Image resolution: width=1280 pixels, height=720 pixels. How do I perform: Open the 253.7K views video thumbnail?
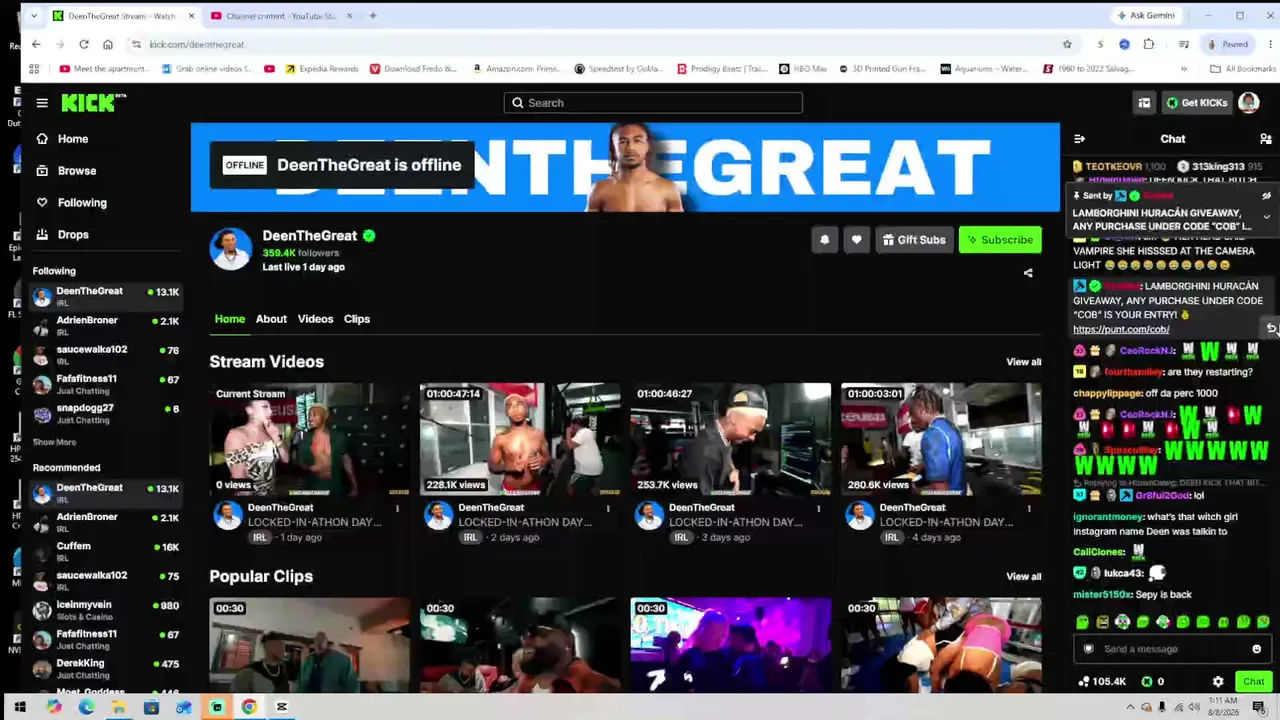click(730, 439)
